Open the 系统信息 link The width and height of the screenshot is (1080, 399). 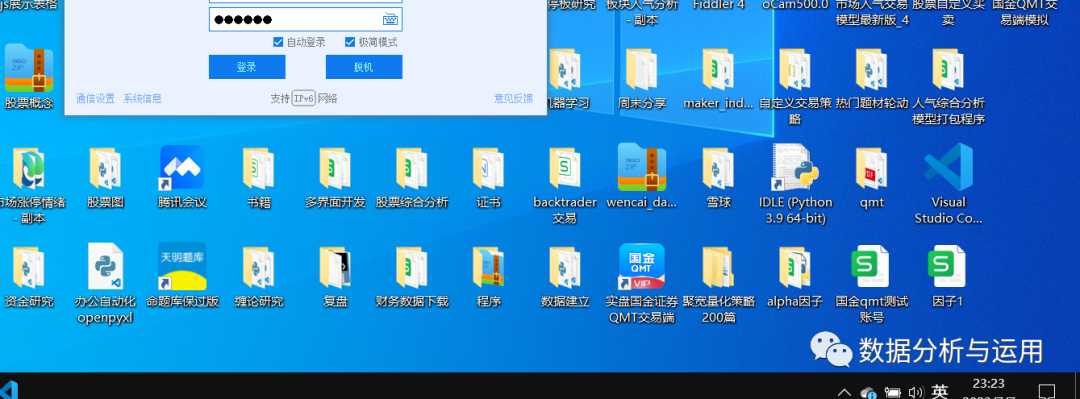click(x=143, y=99)
